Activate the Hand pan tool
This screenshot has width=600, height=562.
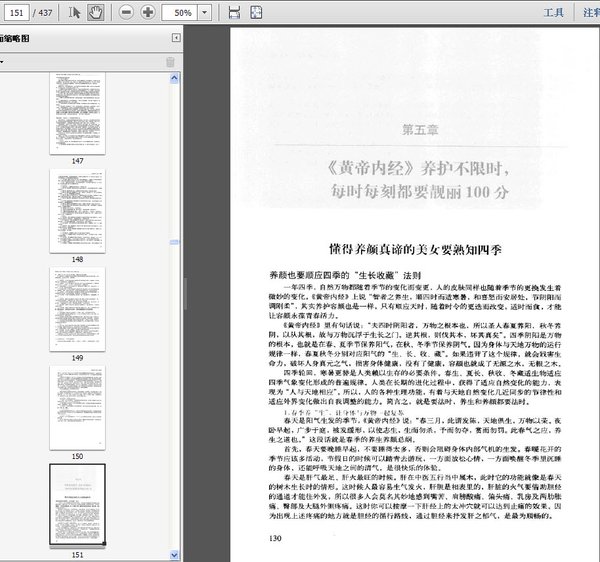95,13
